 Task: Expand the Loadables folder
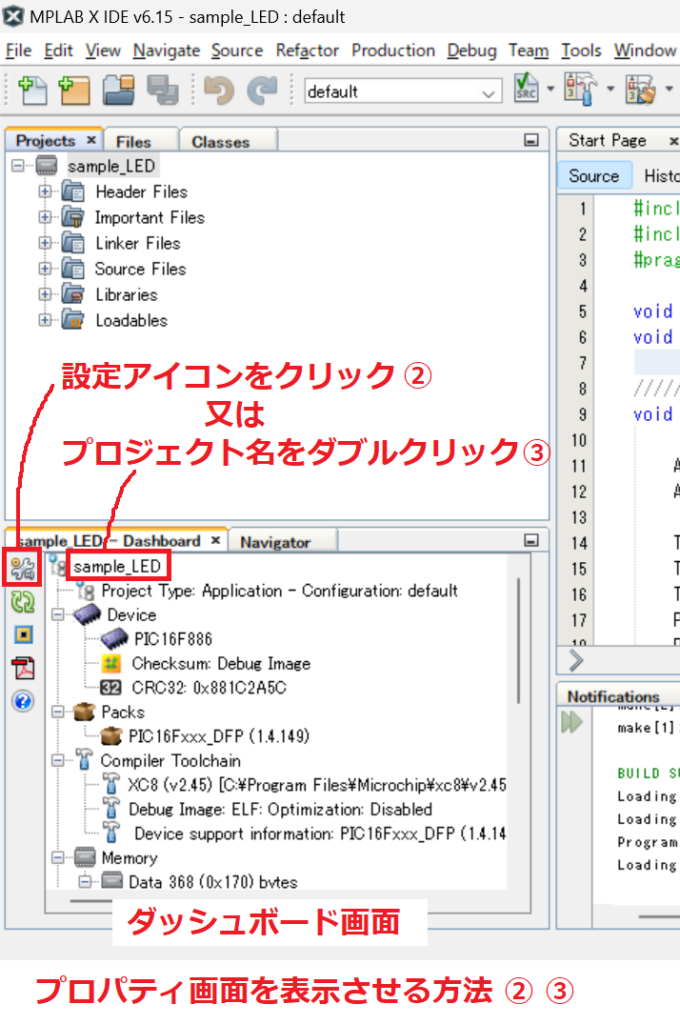pyautogui.click(x=44, y=320)
